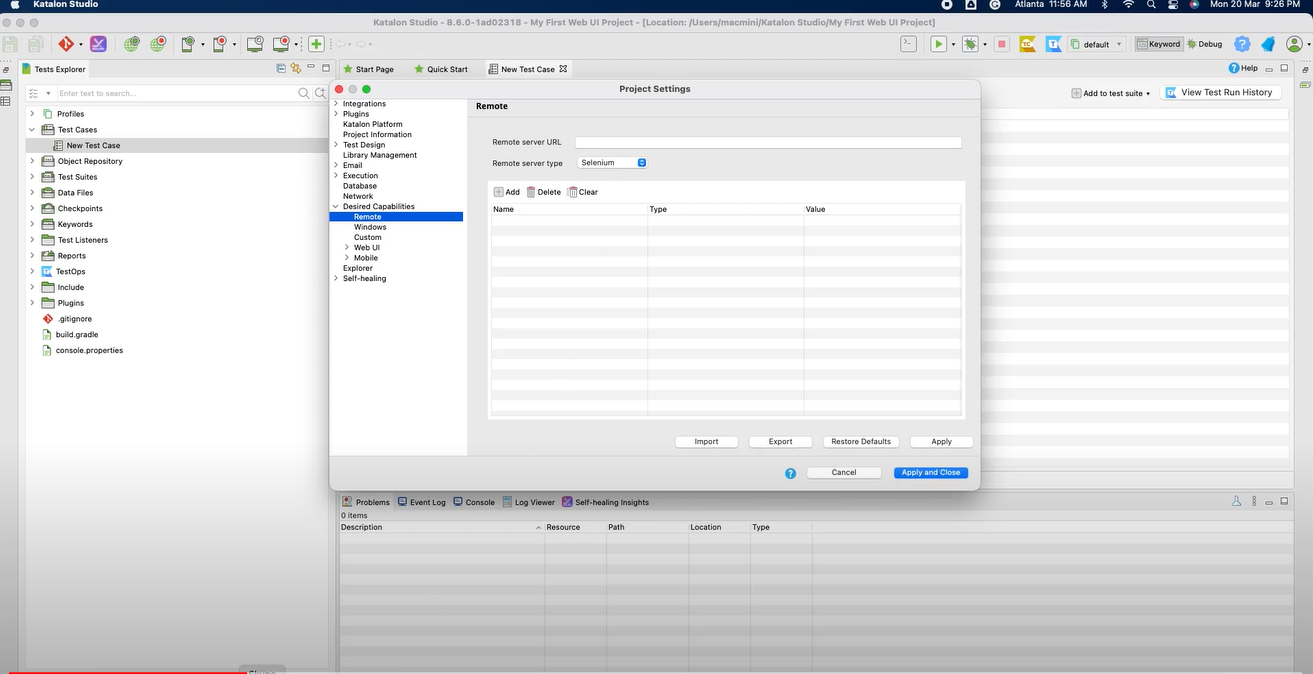This screenshot has height=674, width=1313.
Task: Expand Web UI under Desired Capabilities
Action: [347, 248]
